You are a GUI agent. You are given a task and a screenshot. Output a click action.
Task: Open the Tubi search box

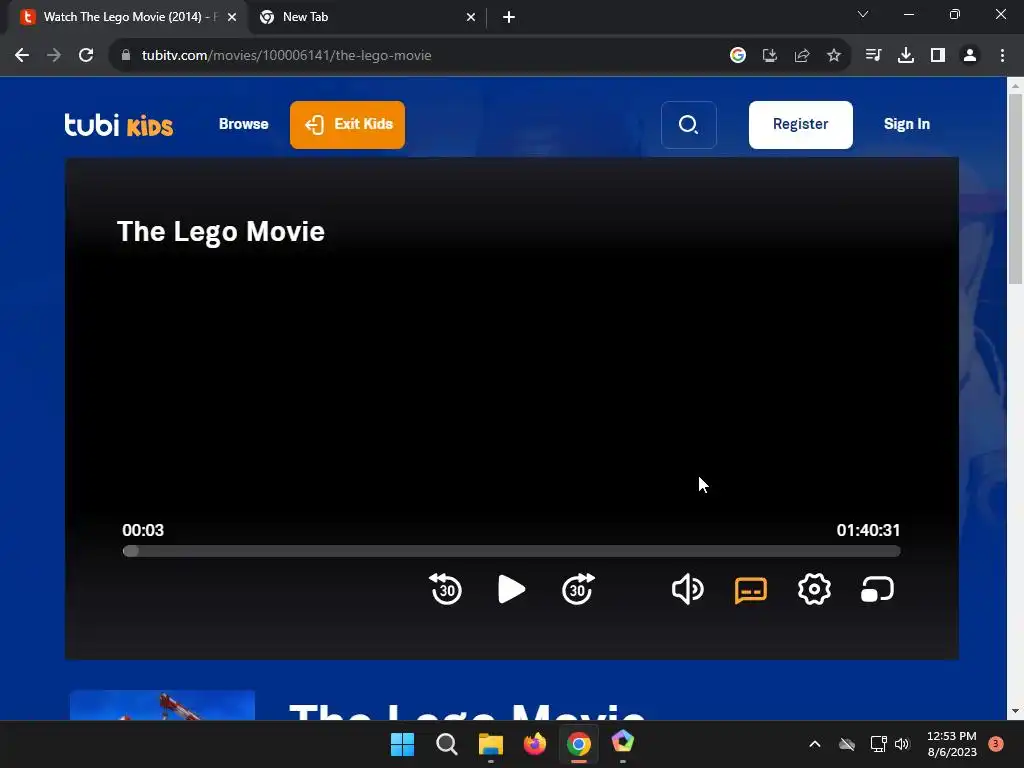688,125
